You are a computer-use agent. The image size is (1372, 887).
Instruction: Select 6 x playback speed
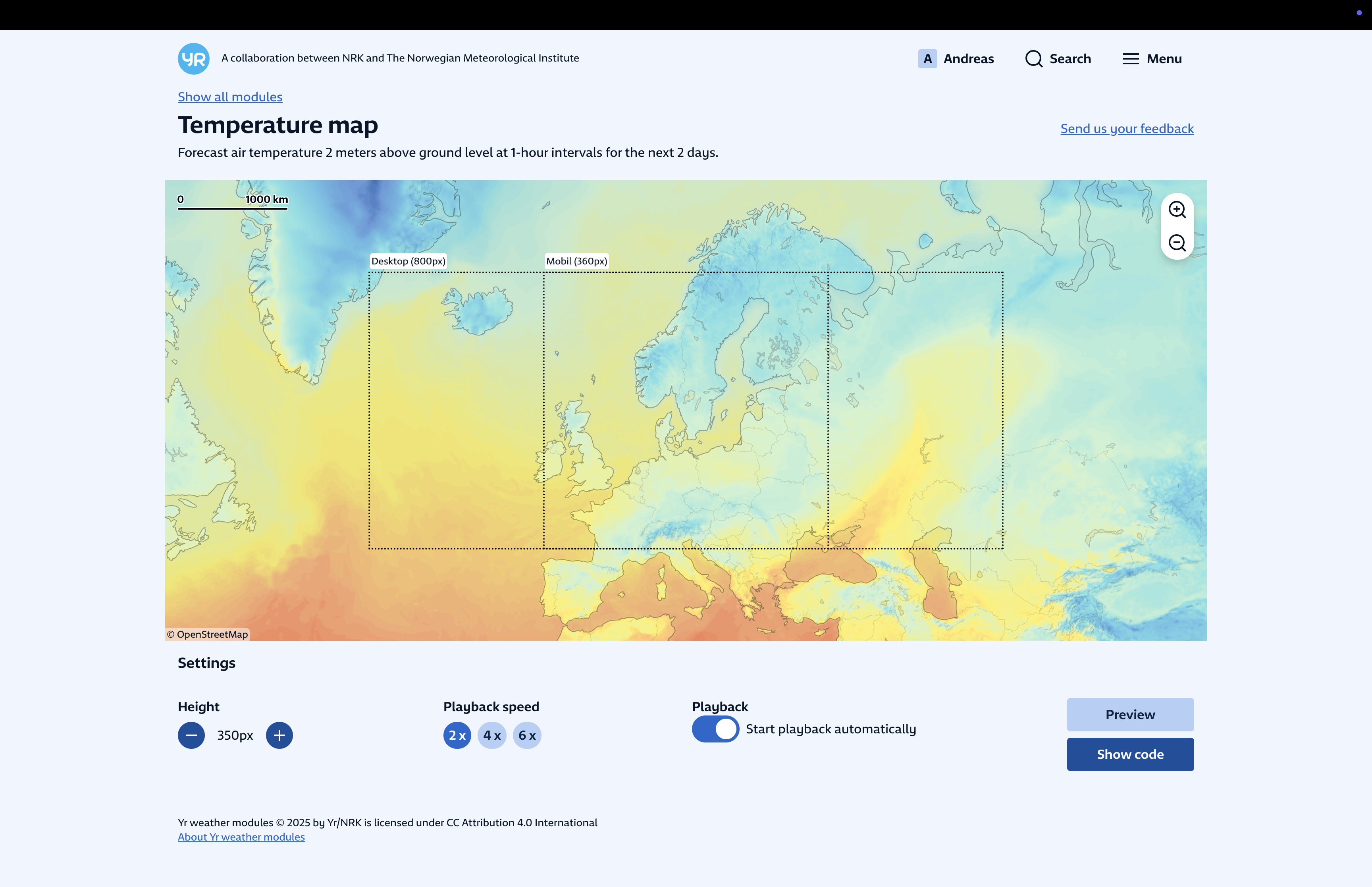coord(527,735)
